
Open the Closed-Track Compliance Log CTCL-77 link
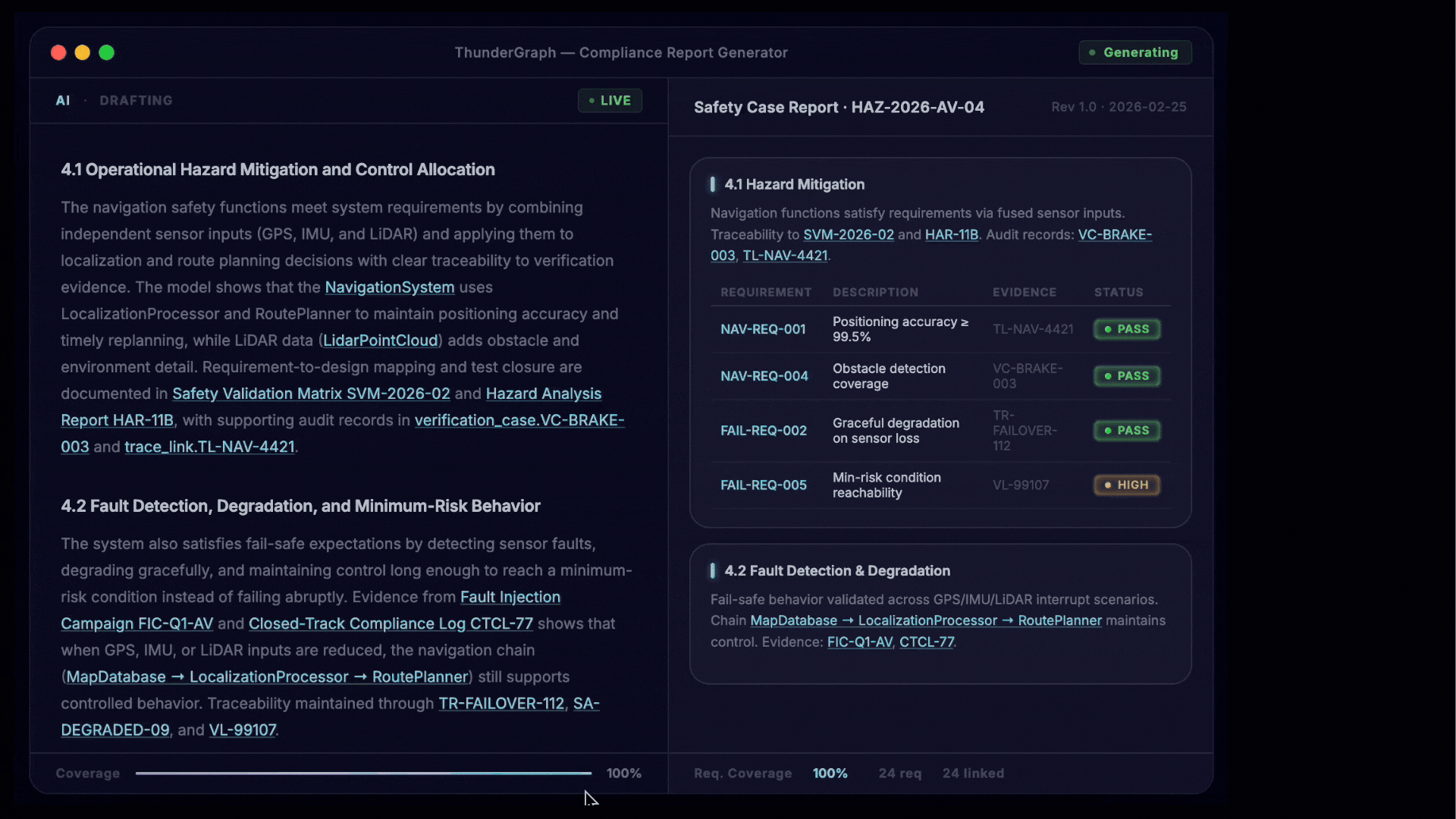point(391,623)
